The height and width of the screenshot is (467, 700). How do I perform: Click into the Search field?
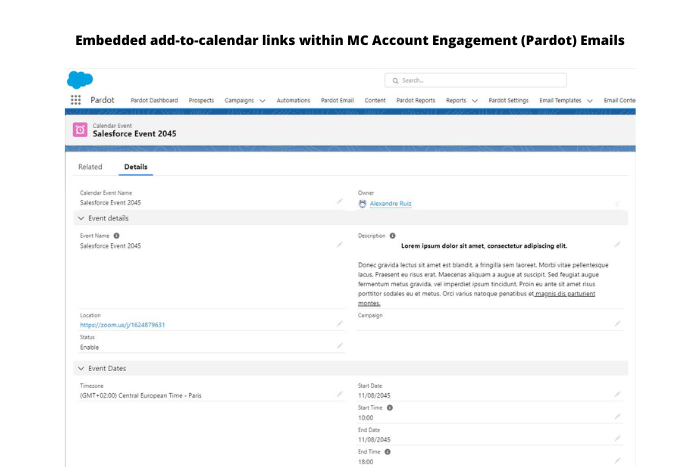pyautogui.click(x=475, y=80)
